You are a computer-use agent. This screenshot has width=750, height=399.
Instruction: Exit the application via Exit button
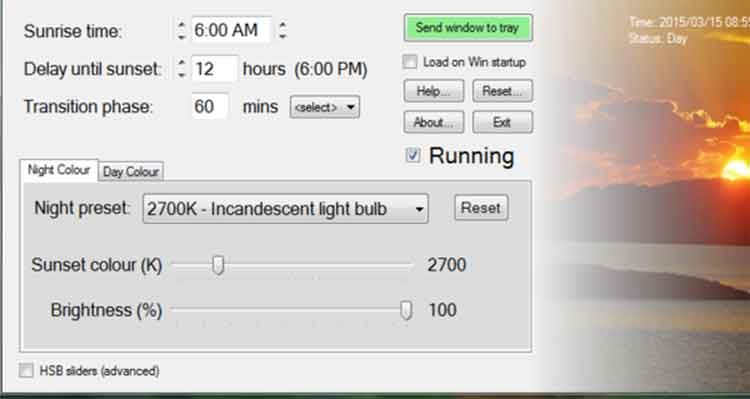[502, 122]
